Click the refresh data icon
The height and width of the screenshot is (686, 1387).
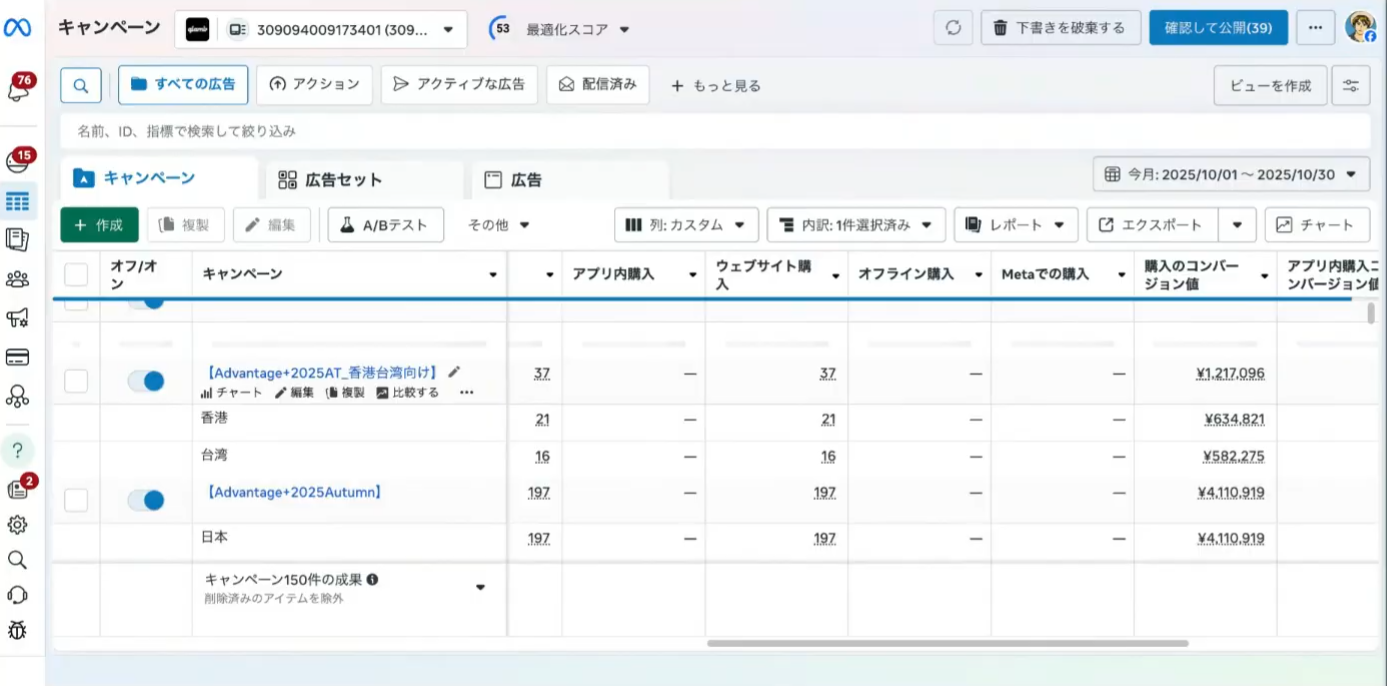953,28
